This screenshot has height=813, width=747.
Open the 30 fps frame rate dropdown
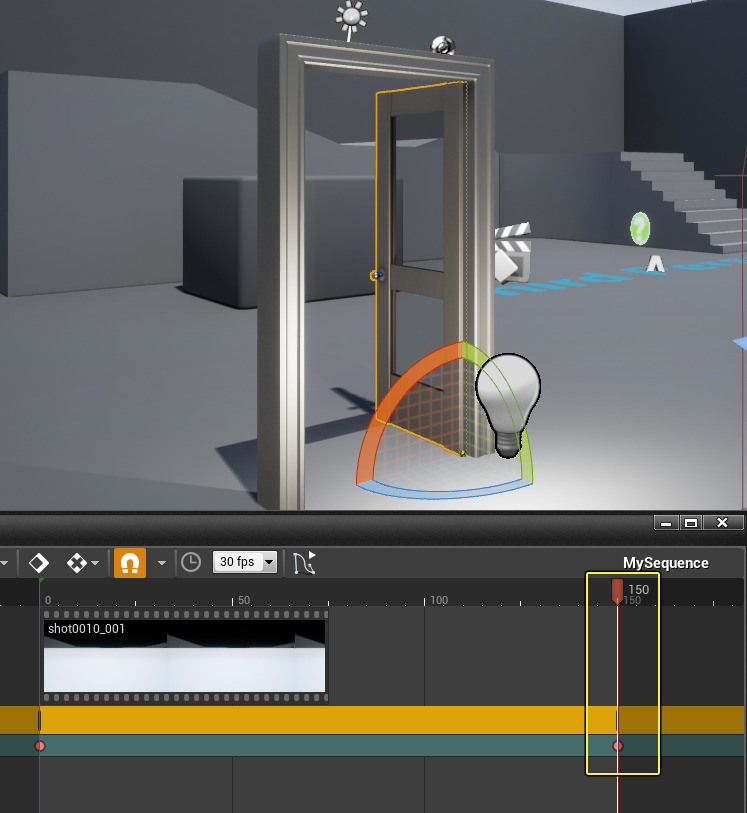click(x=245, y=563)
